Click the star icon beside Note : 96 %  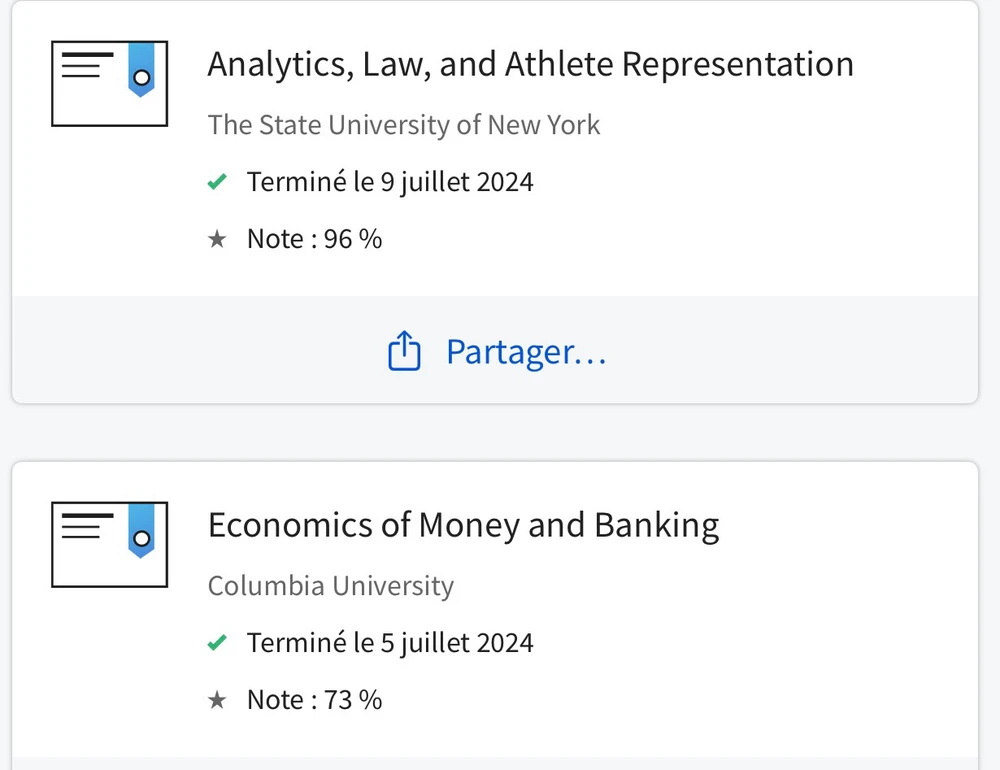(x=217, y=239)
